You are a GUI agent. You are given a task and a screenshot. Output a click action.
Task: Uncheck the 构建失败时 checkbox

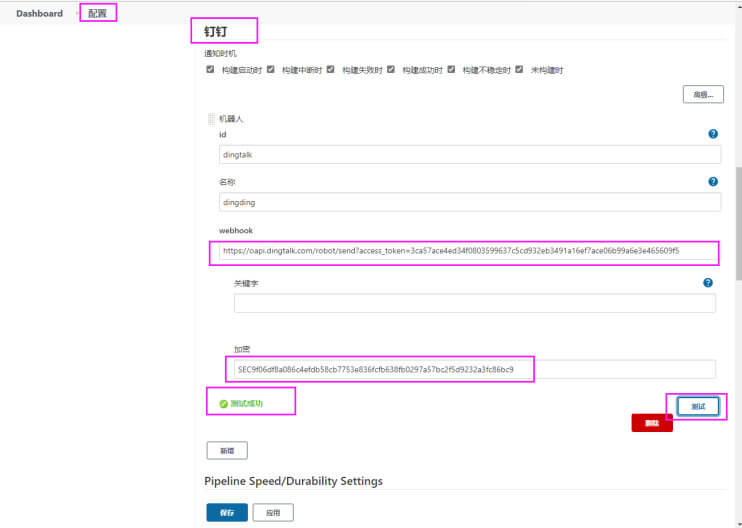point(331,70)
